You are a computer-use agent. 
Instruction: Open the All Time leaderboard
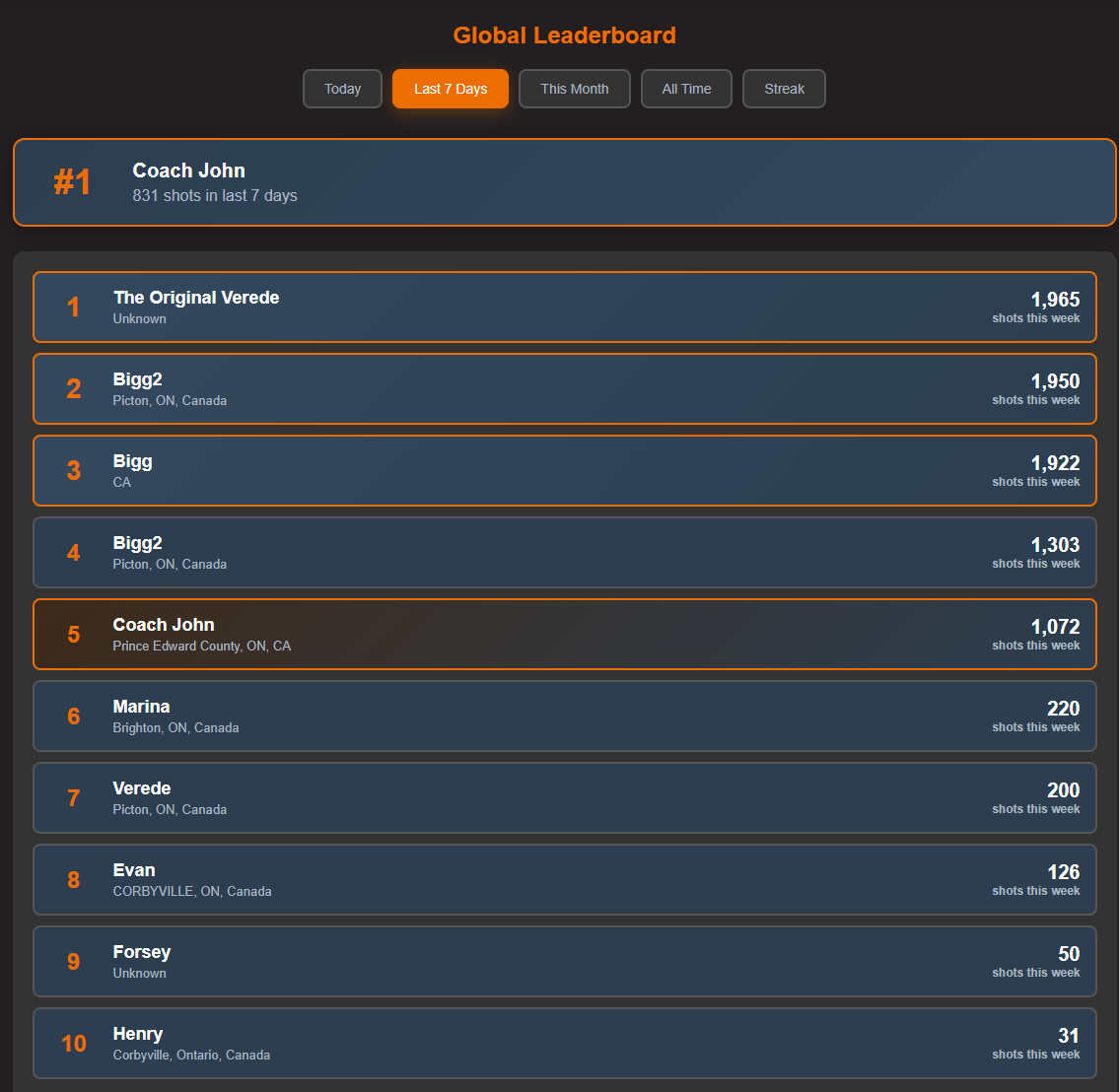(x=686, y=89)
